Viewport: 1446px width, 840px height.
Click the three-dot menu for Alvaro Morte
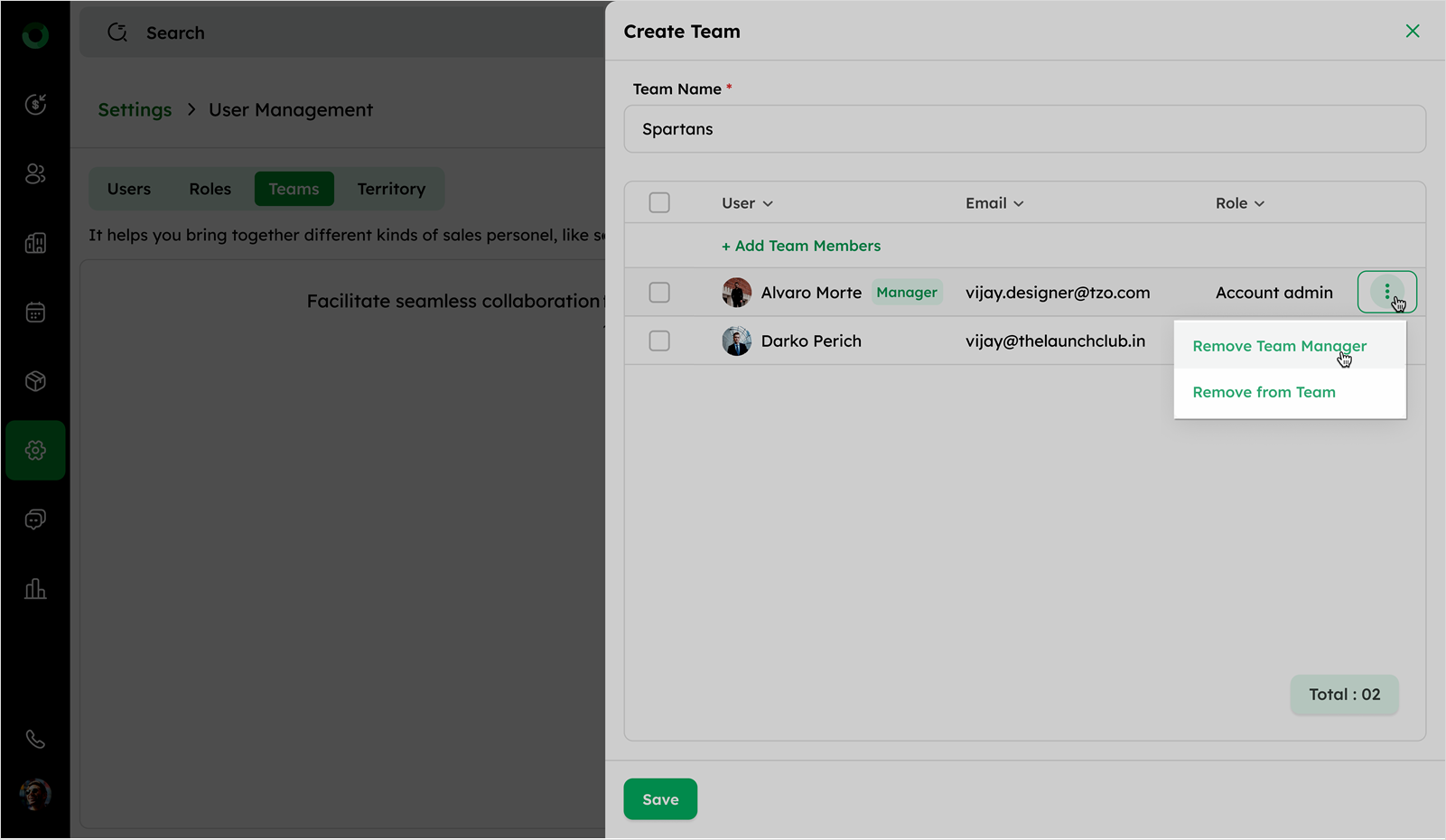pyautogui.click(x=1386, y=292)
